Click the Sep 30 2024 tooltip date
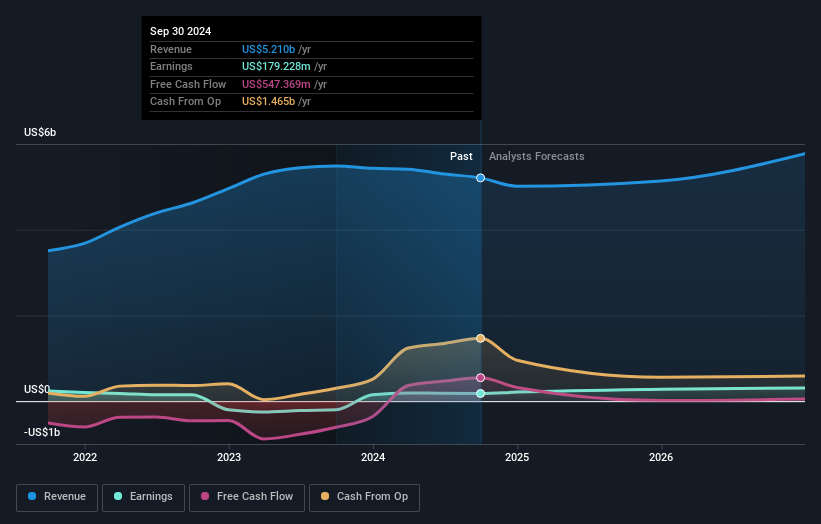Image resolution: width=821 pixels, height=524 pixels. click(181, 31)
